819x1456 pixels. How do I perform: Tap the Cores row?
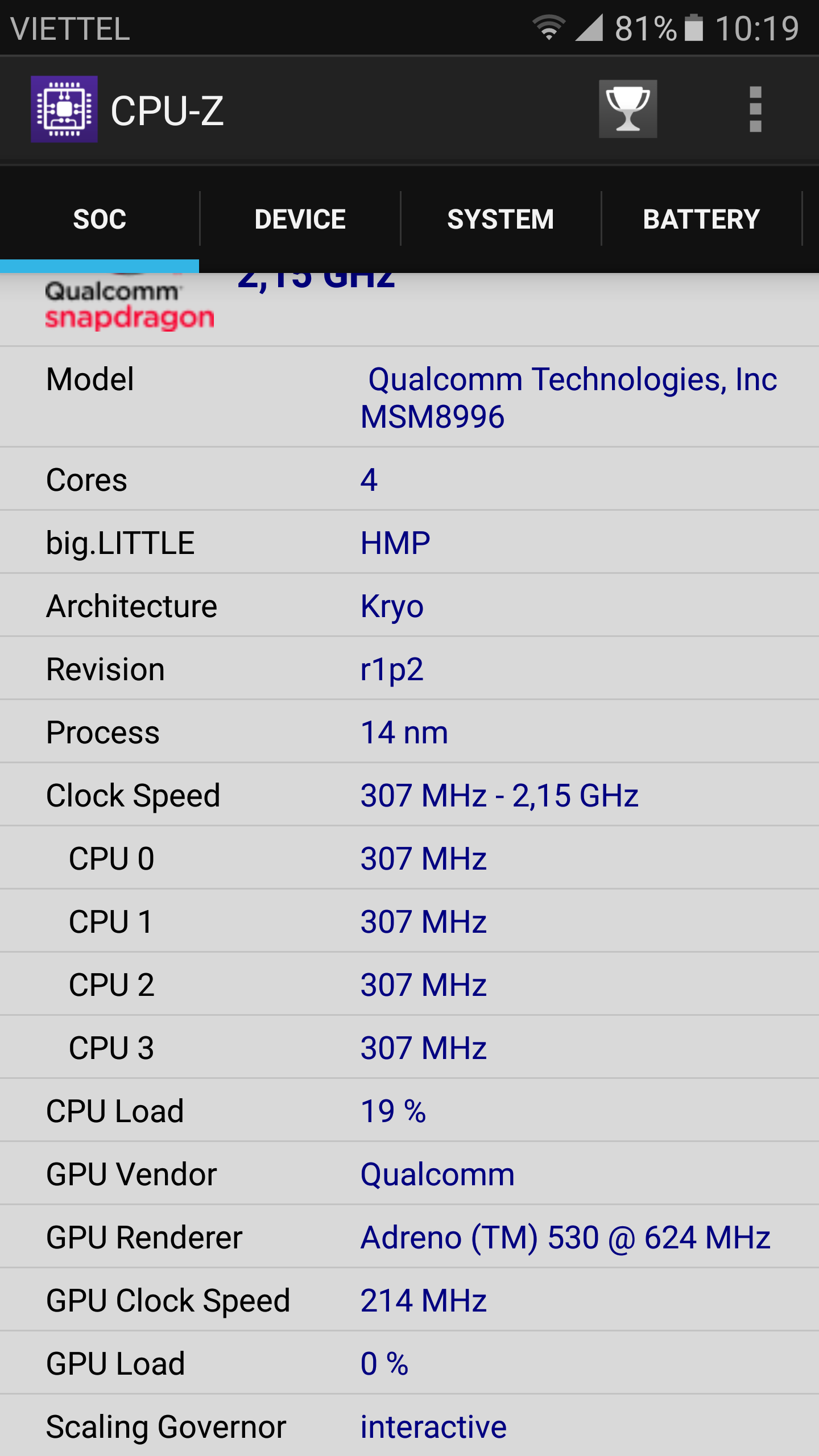coord(409,479)
